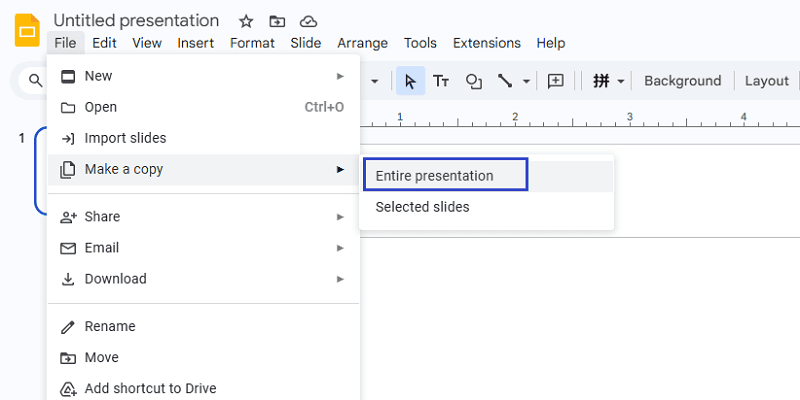
Task: Choose the Text box tool
Action: click(441, 81)
